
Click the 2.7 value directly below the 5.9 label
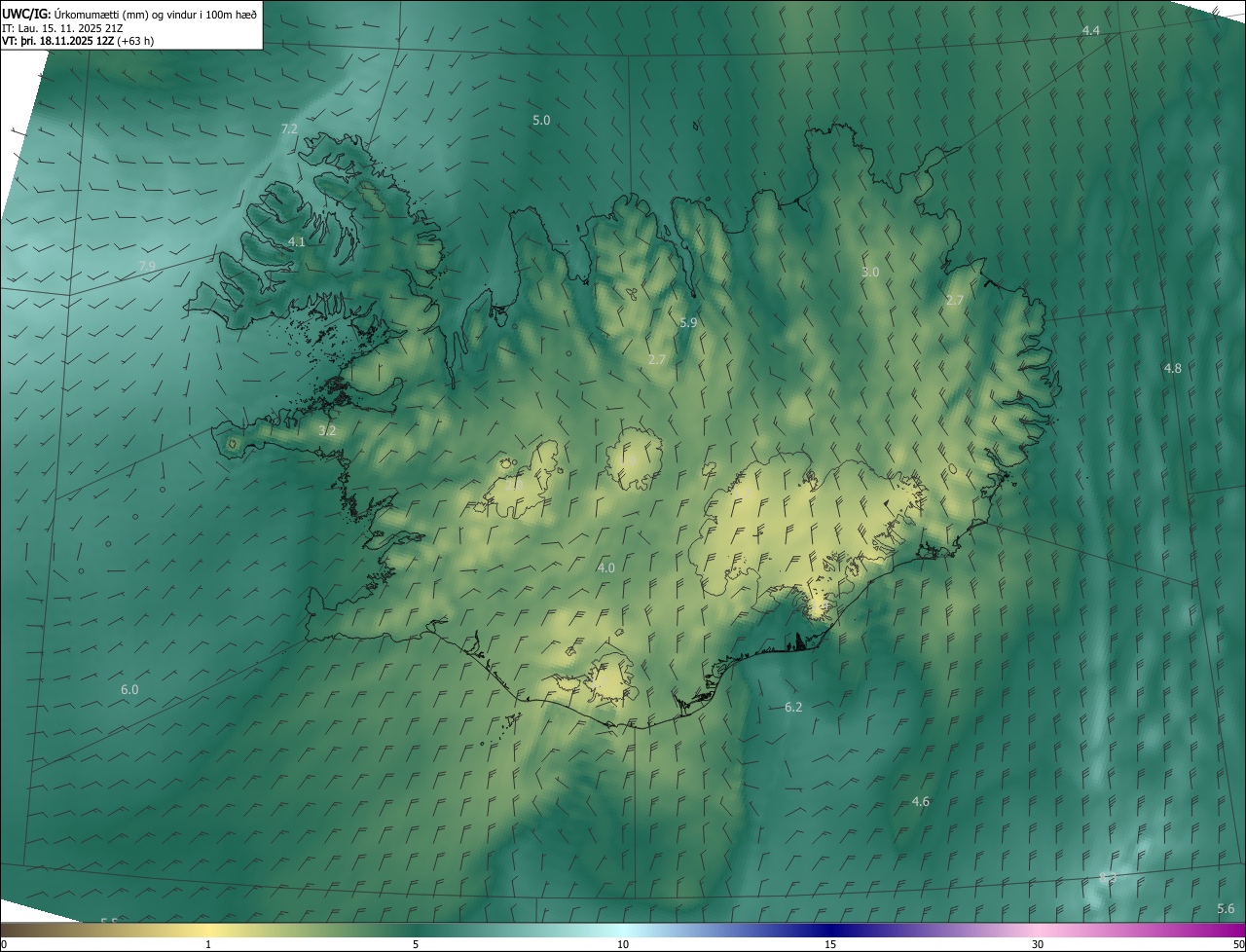point(657,359)
